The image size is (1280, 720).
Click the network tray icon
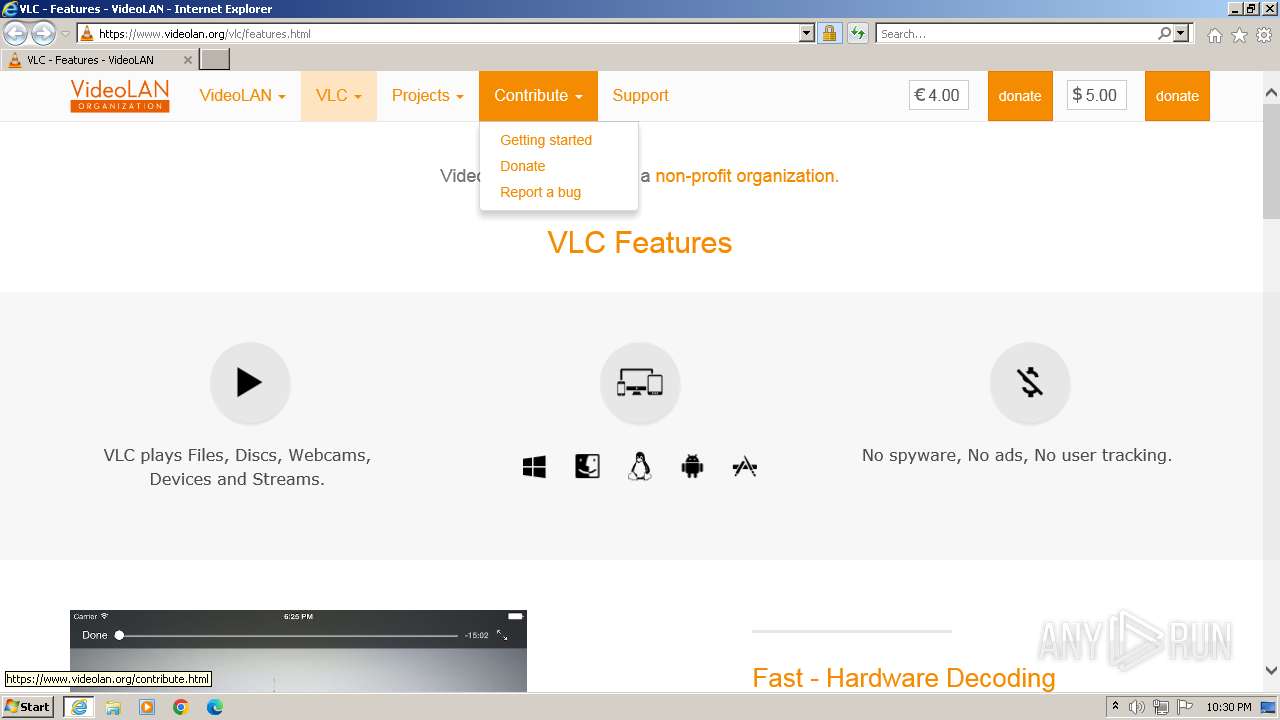[x=1161, y=707]
